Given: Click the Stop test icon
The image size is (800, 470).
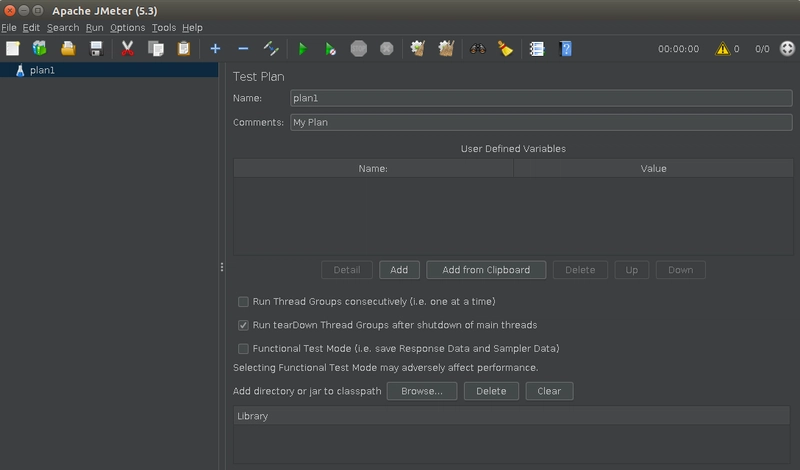Looking at the screenshot, I should [x=359, y=48].
